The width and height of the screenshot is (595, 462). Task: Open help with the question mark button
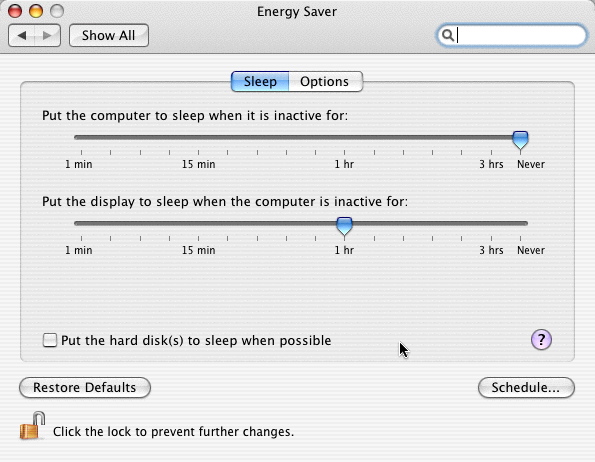point(541,339)
